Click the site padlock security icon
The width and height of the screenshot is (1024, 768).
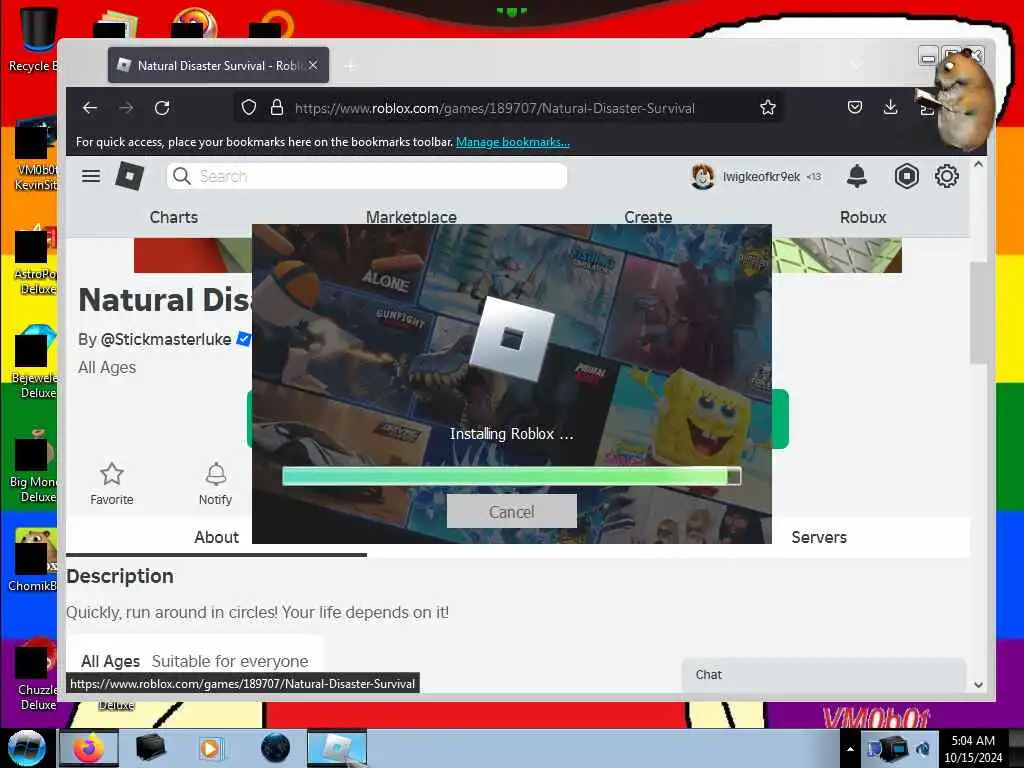click(277, 108)
